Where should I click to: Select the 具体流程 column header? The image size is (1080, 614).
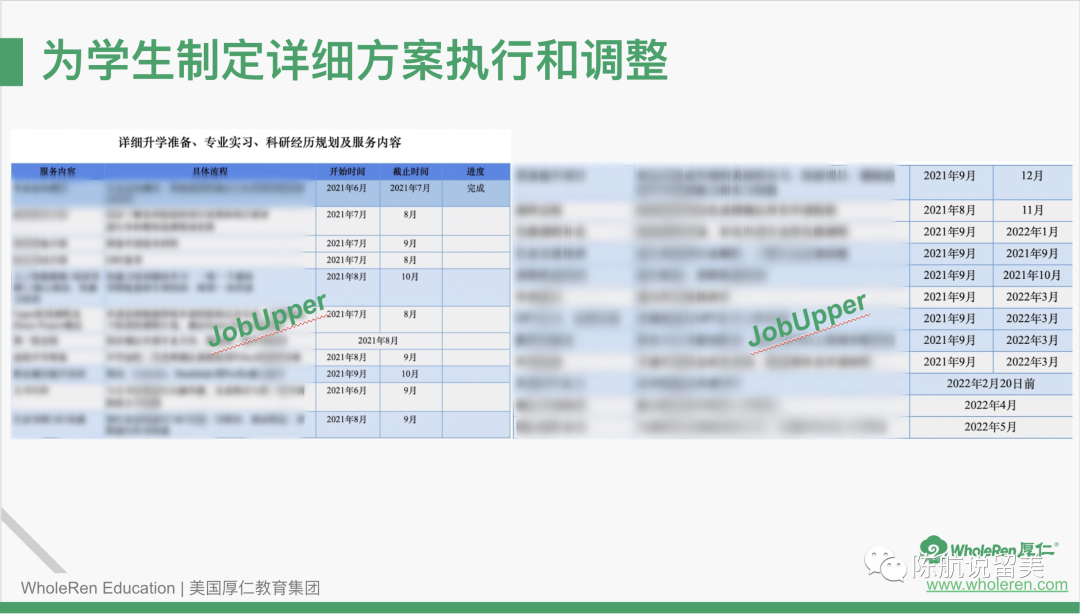coord(209,171)
